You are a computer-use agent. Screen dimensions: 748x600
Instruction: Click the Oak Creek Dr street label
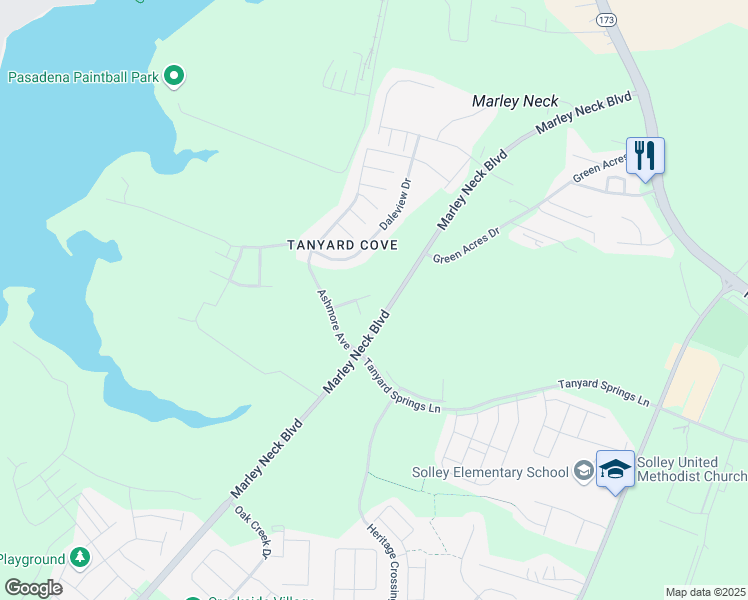(x=253, y=532)
